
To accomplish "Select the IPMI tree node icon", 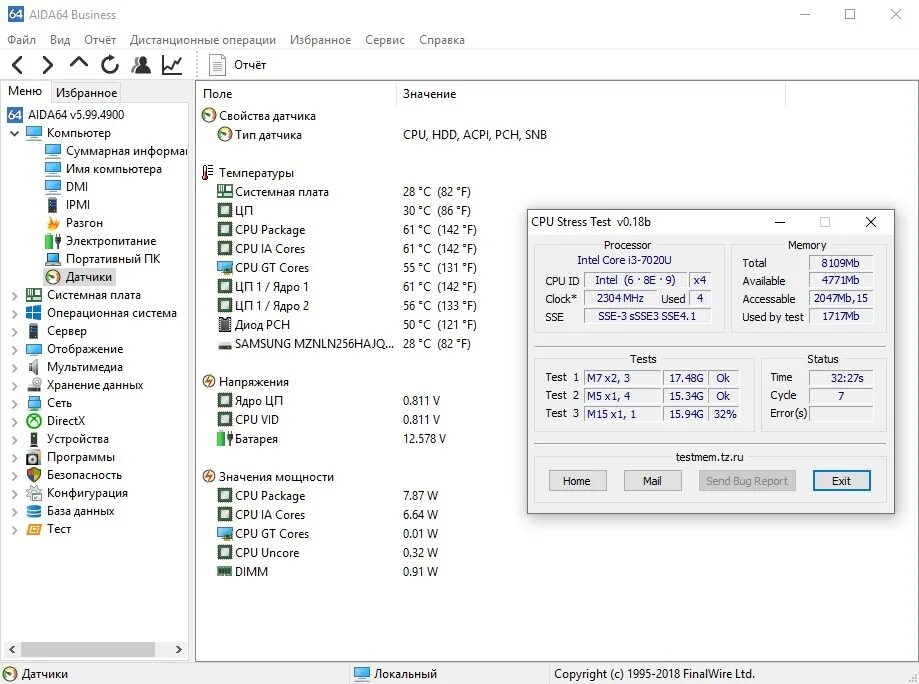I will tap(53, 205).
